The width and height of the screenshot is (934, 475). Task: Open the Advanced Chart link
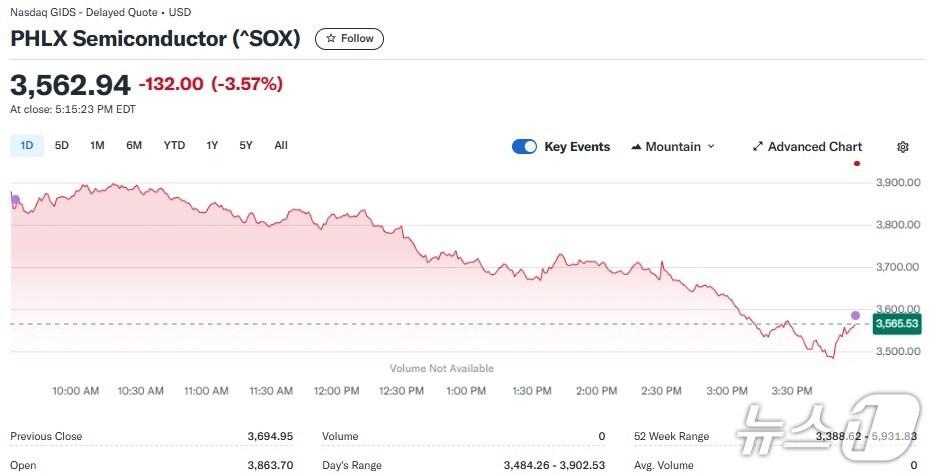pyautogui.click(x=814, y=147)
